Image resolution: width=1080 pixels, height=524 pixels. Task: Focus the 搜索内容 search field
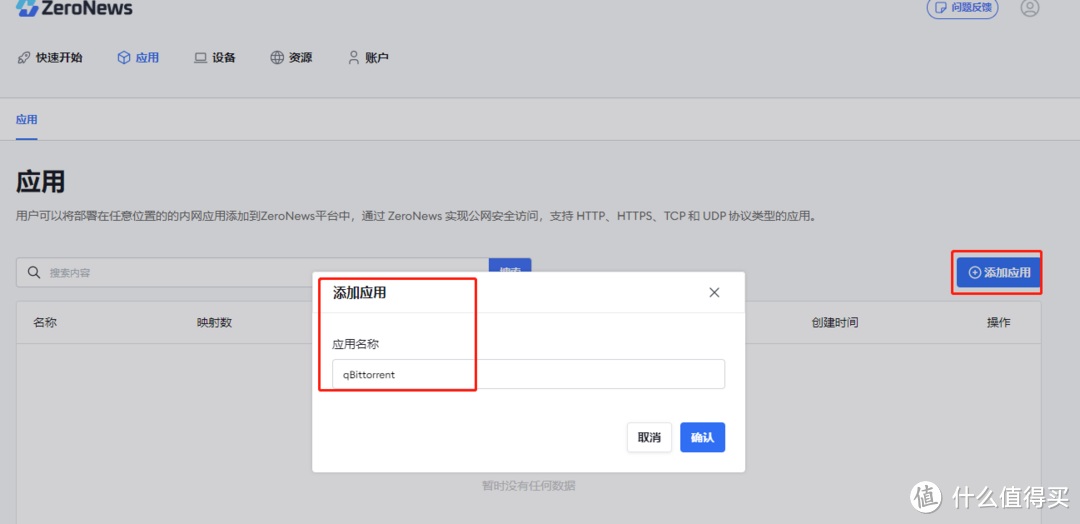(x=253, y=273)
